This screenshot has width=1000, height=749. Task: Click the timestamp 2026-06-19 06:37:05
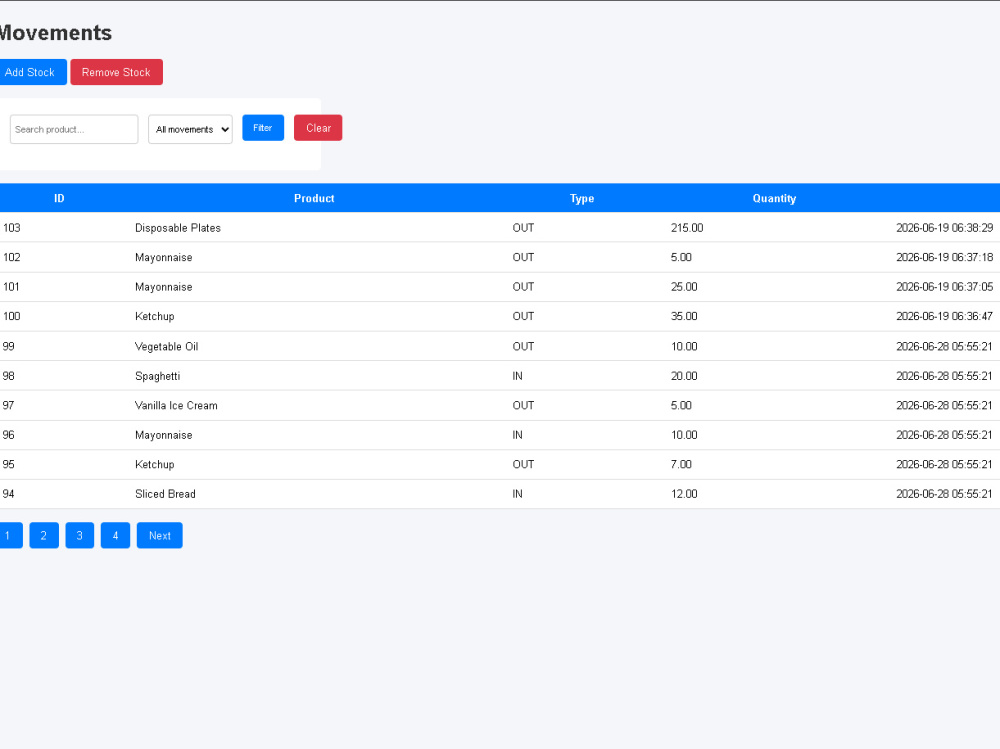[x=945, y=287]
